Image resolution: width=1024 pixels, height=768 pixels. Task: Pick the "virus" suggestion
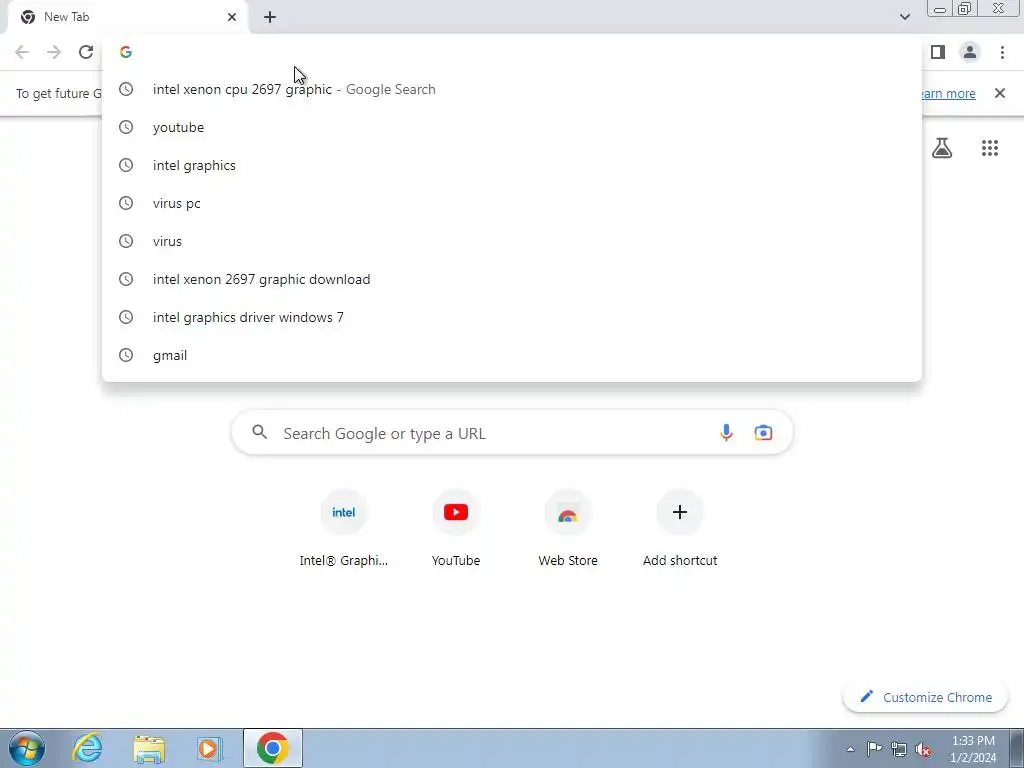512,241
